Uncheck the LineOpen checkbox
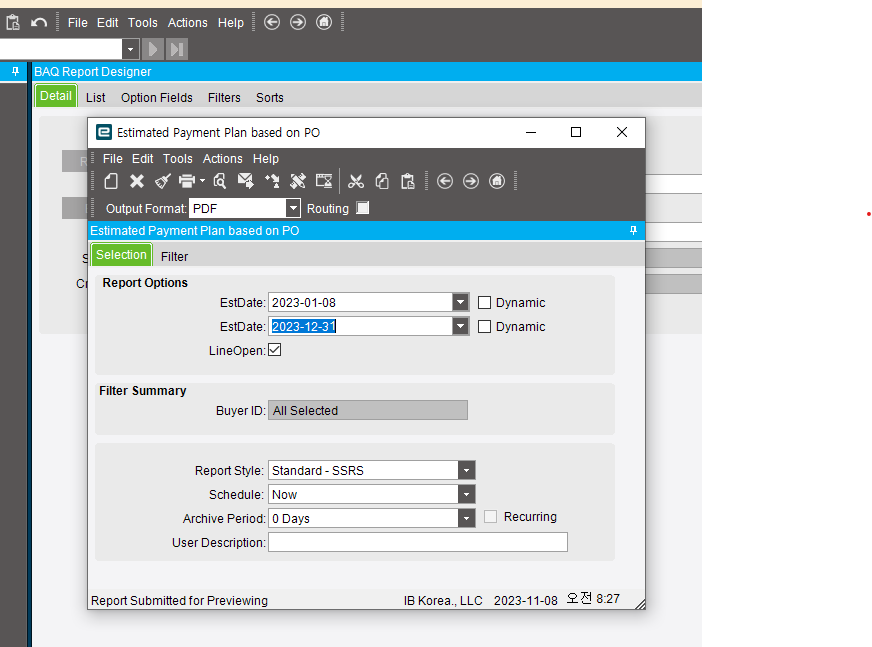This screenshot has width=872, height=647. coord(275,350)
